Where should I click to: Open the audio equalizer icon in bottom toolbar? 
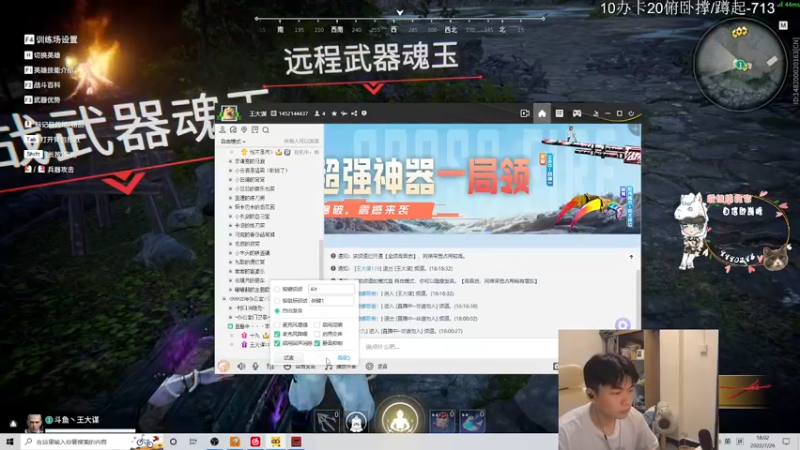click(x=270, y=366)
